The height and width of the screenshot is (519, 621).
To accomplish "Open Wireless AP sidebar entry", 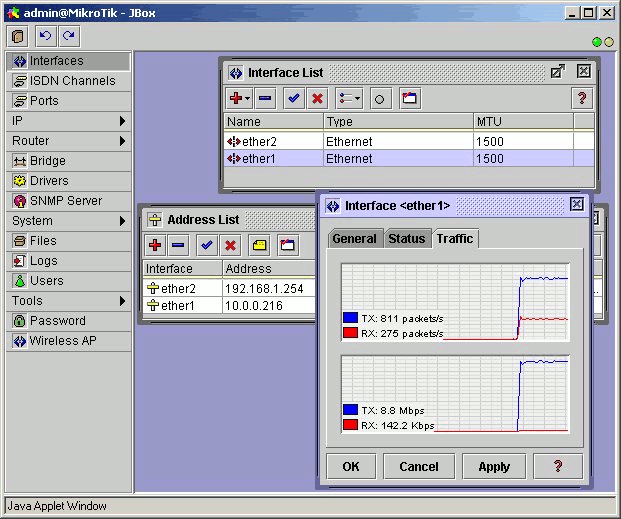I will tap(68, 341).
